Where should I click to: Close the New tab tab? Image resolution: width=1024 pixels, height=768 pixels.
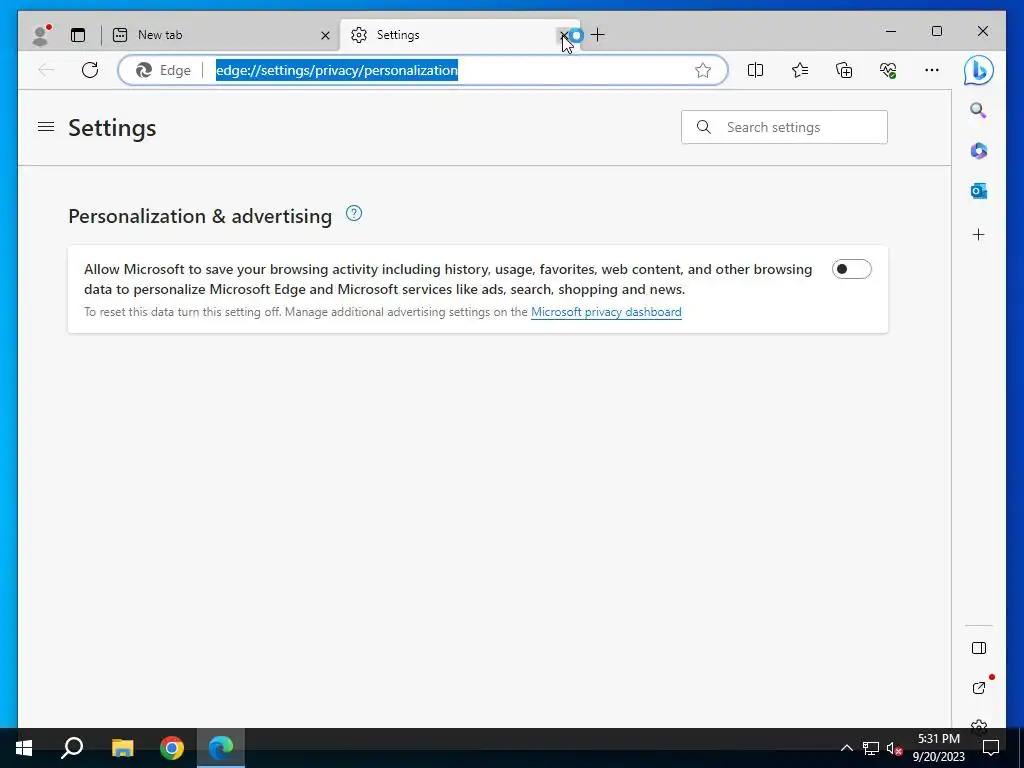(x=325, y=35)
